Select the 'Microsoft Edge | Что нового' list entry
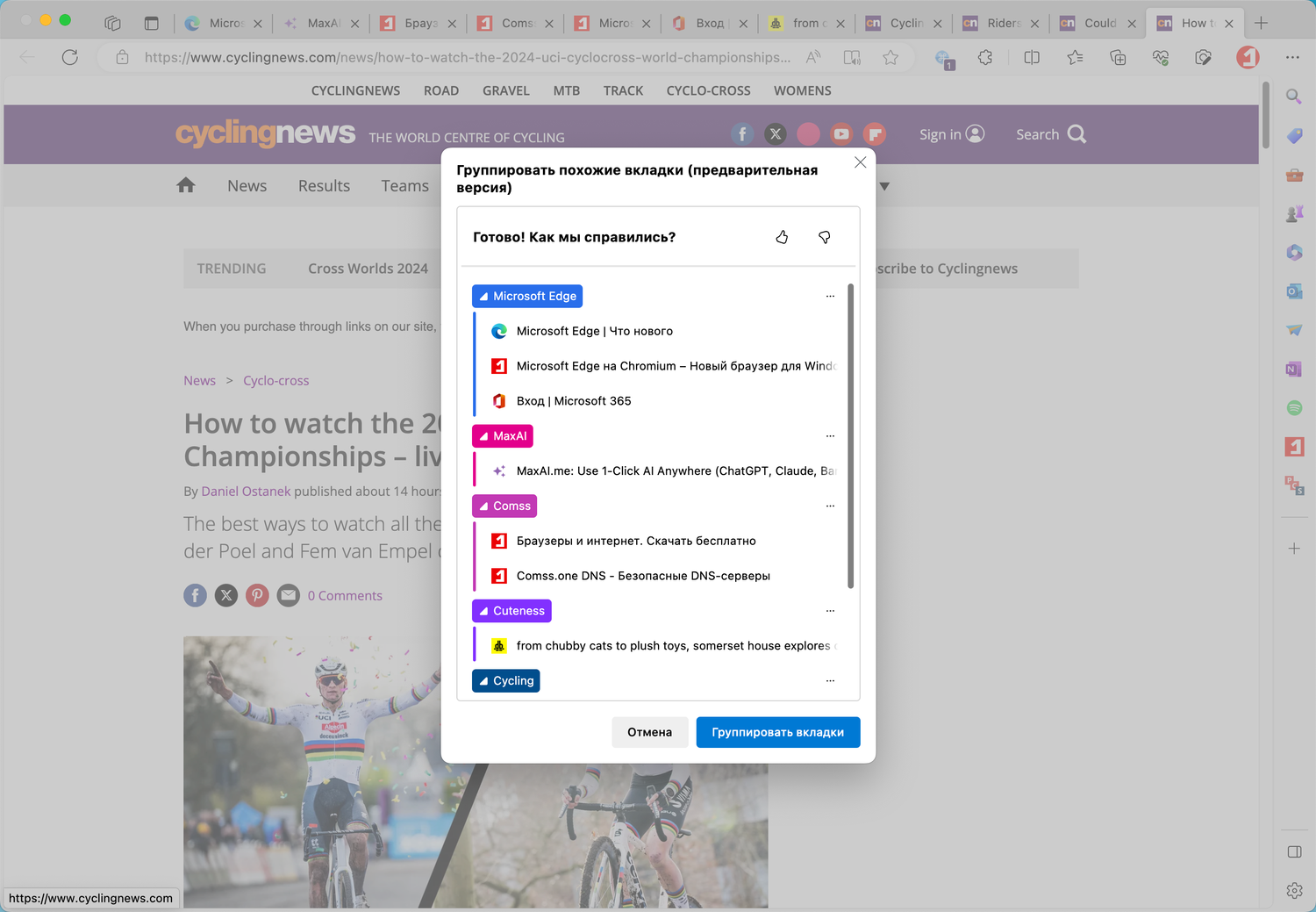Screen dimensions: 1316x912 click(658, 331)
